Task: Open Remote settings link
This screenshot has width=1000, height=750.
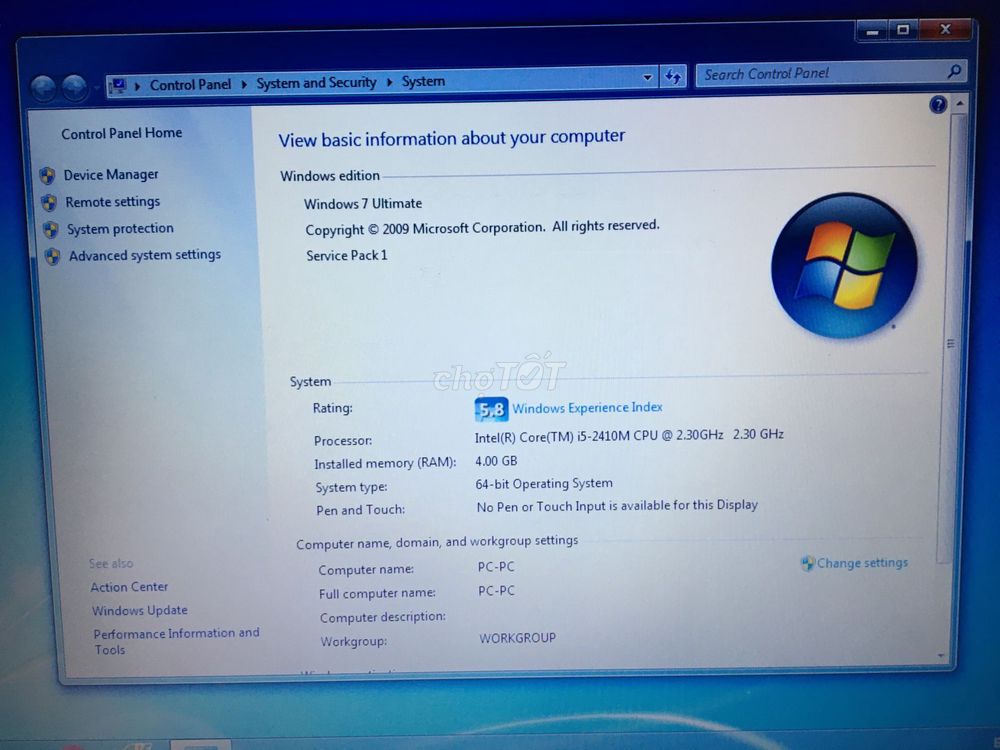Action: (113, 202)
